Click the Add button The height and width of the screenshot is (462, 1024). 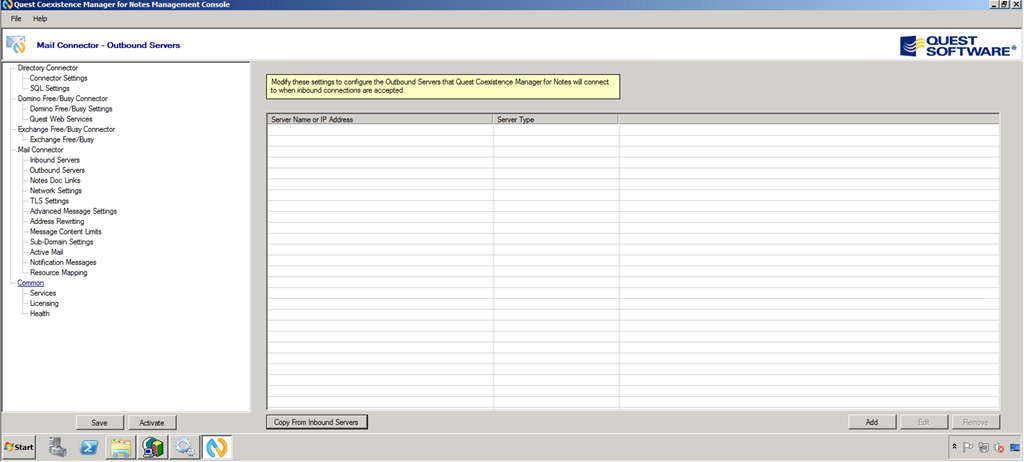coord(872,422)
